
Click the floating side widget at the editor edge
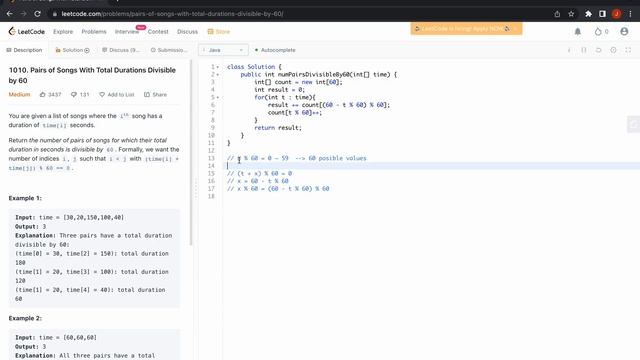click(633, 124)
